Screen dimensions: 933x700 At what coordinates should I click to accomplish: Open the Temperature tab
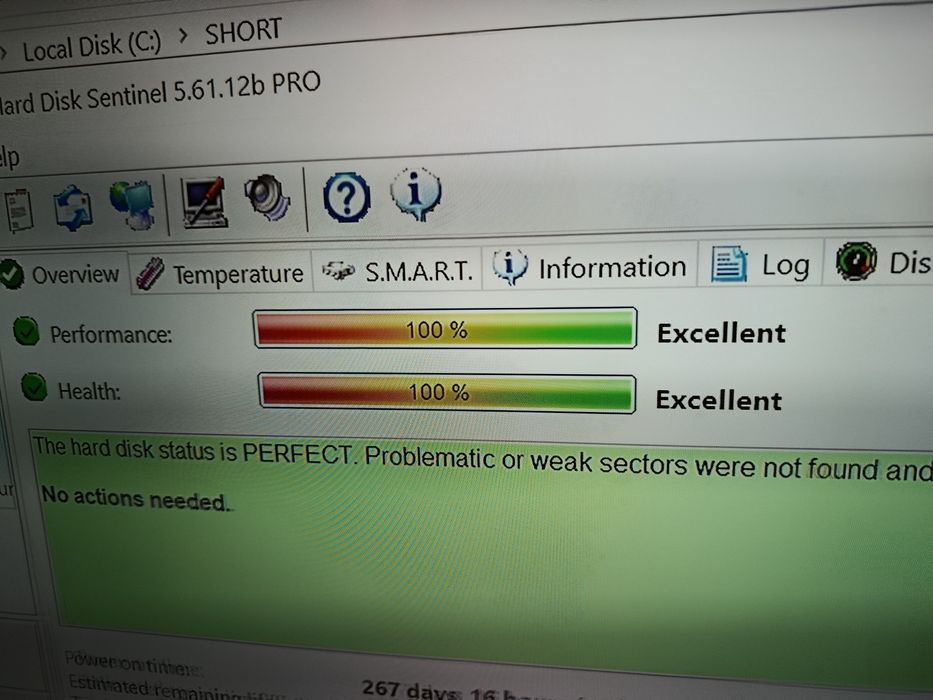[x=220, y=273]
